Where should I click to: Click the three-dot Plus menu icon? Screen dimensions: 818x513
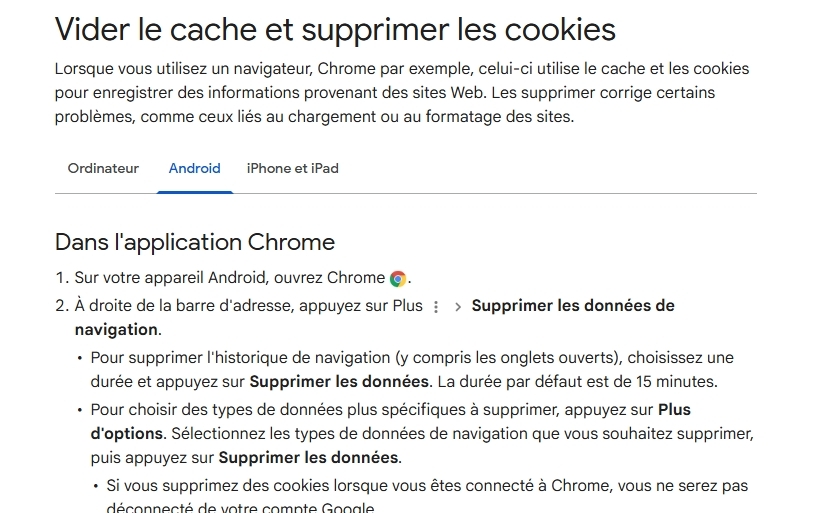pos(436,307)
